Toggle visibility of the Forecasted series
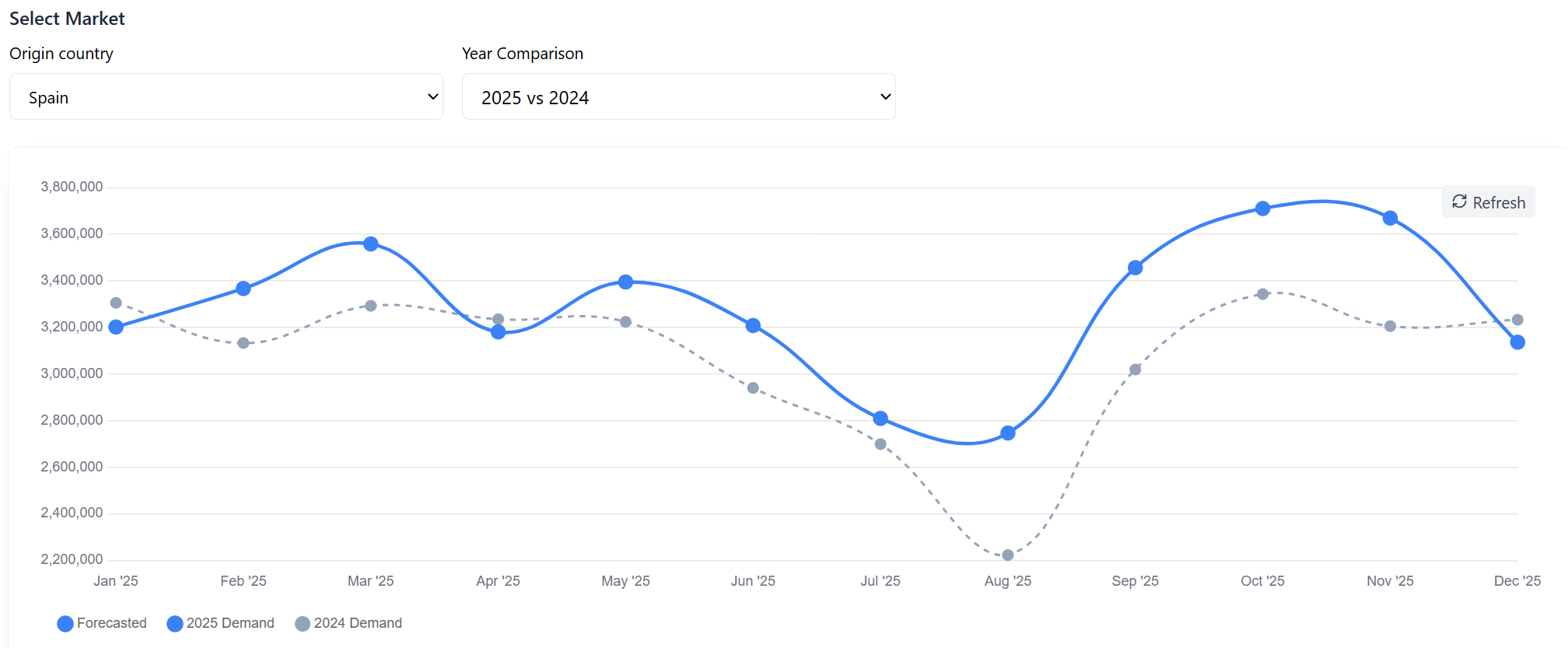Viewport: 1568px width, 648px height. point(101,623)
